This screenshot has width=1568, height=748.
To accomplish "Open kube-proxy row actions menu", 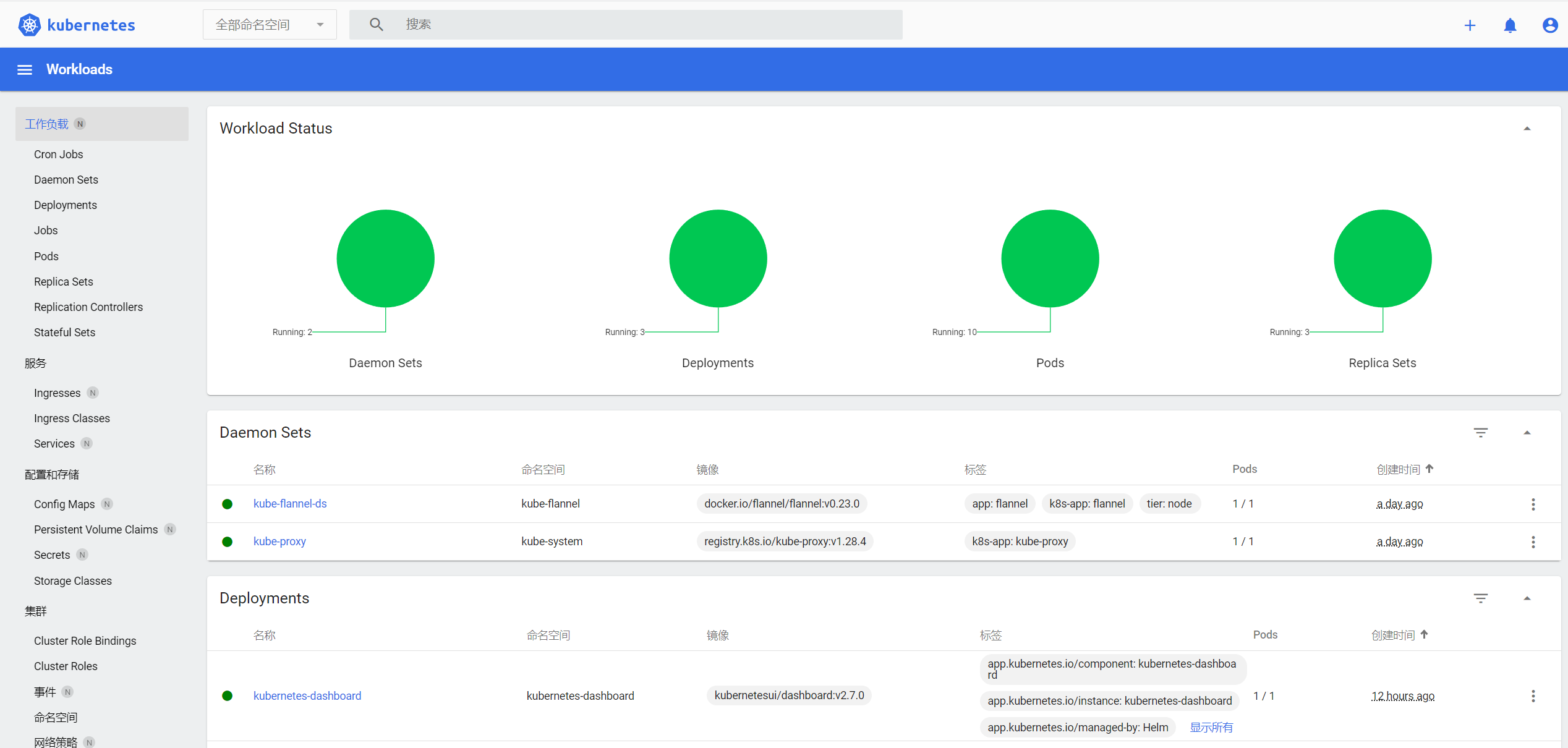I will pyautogui.click(x=1533, y=542).
